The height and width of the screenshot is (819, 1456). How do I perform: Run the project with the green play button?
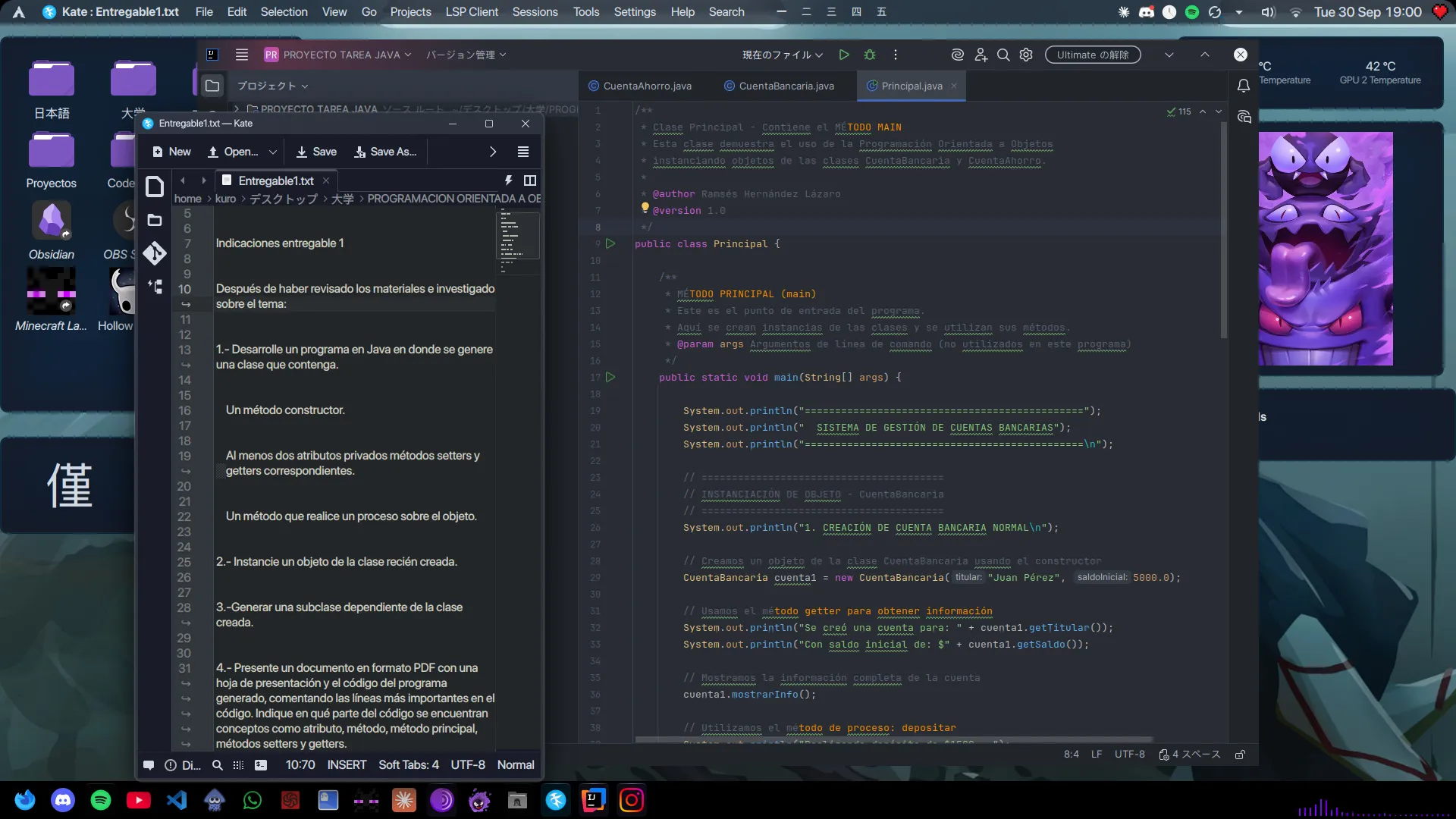pos(843,55)
